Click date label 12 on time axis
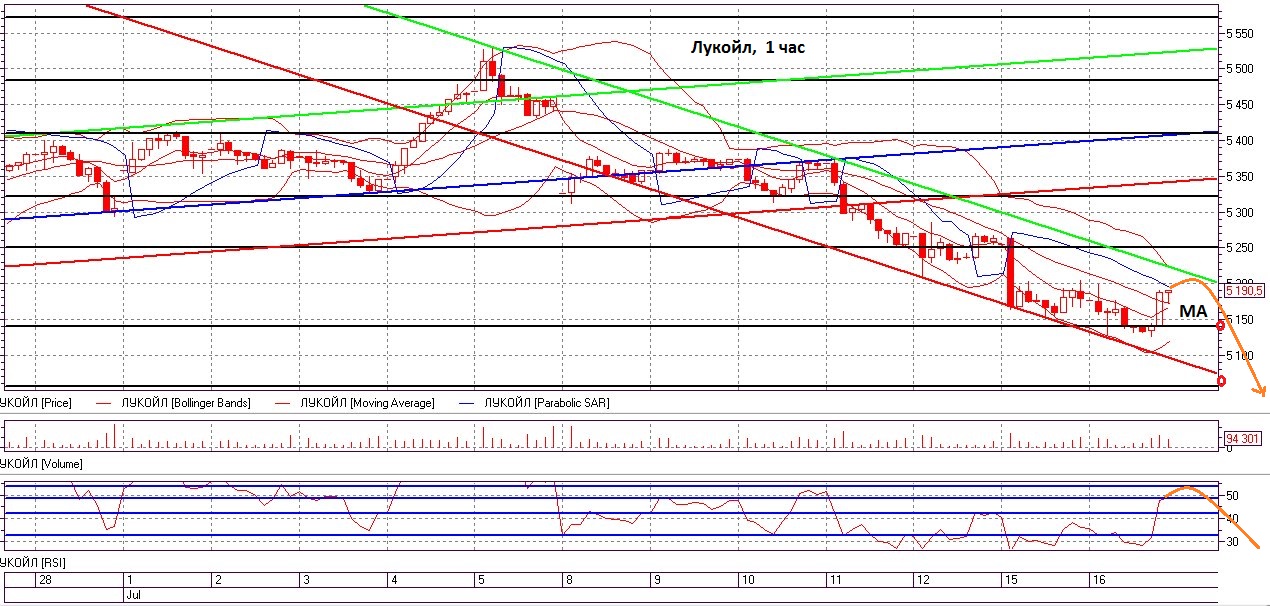 [923, 580]
